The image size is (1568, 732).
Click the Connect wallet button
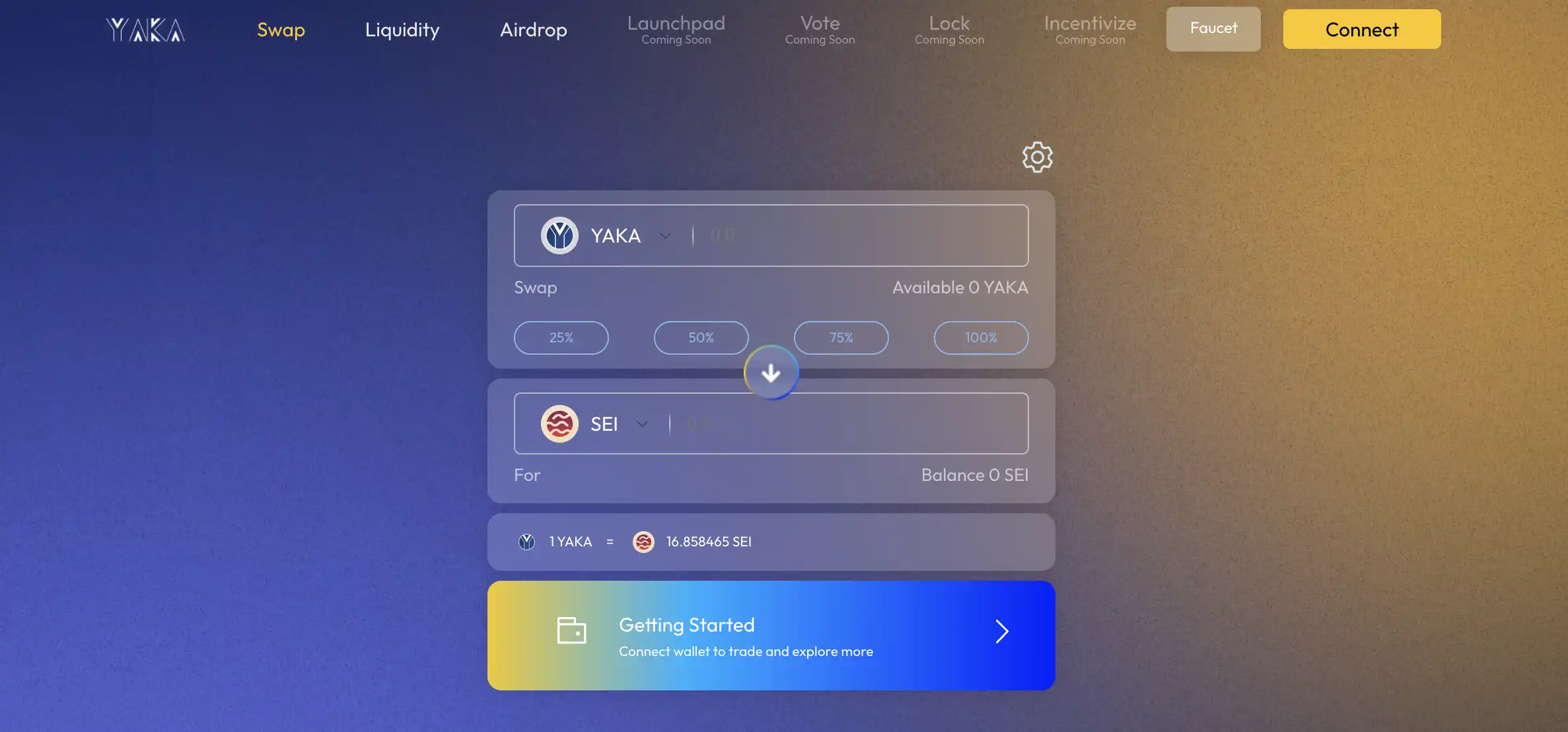point(1362,28)
